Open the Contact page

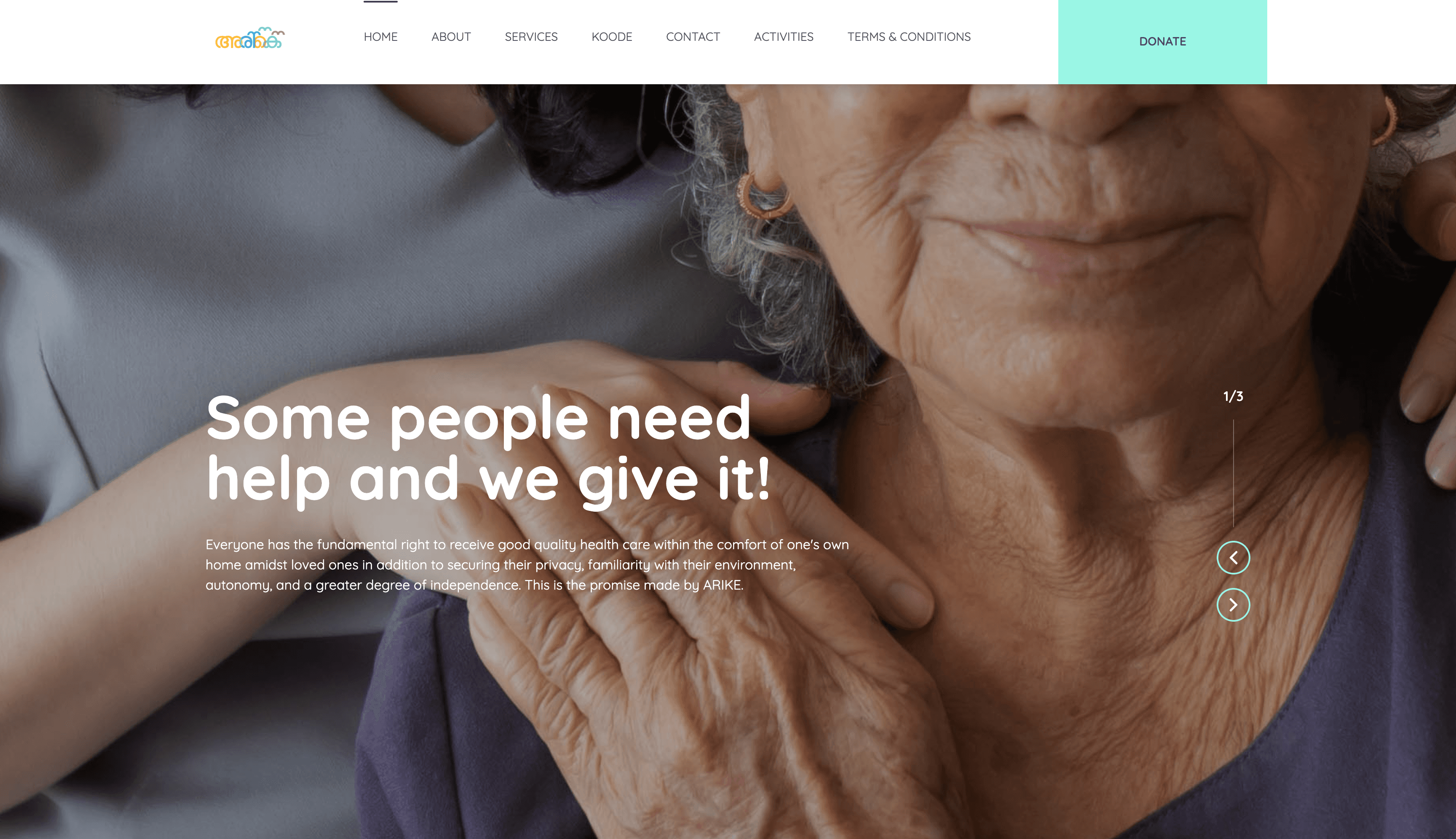693,37
